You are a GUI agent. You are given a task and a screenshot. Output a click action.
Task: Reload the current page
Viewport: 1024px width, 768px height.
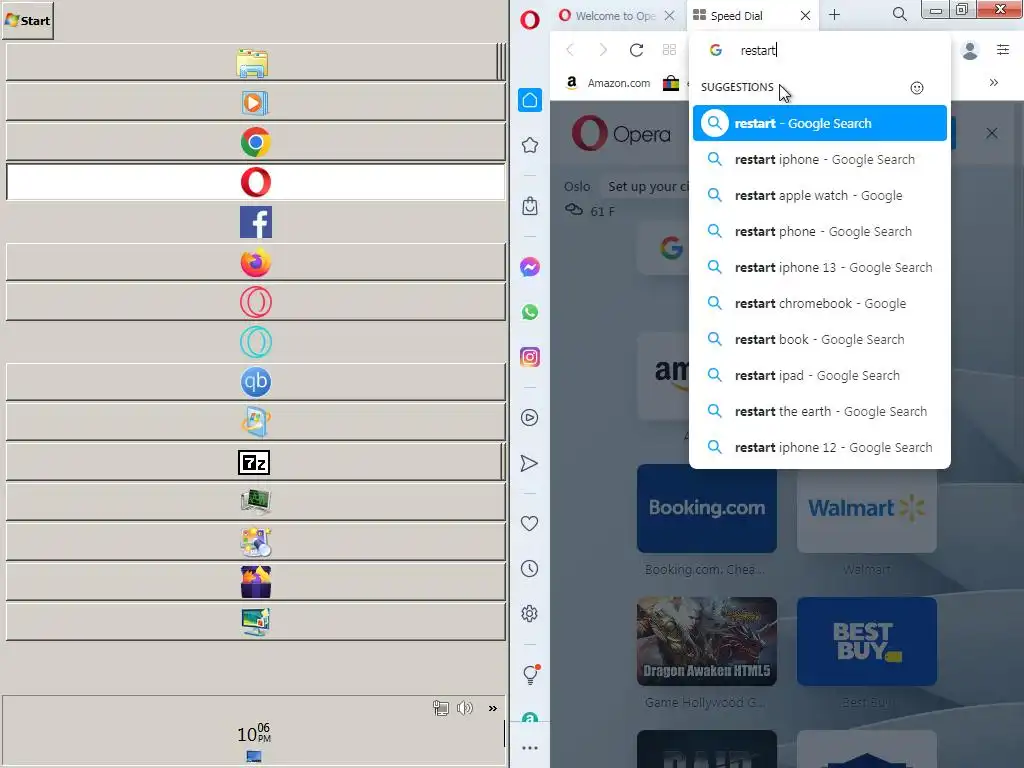636,50
